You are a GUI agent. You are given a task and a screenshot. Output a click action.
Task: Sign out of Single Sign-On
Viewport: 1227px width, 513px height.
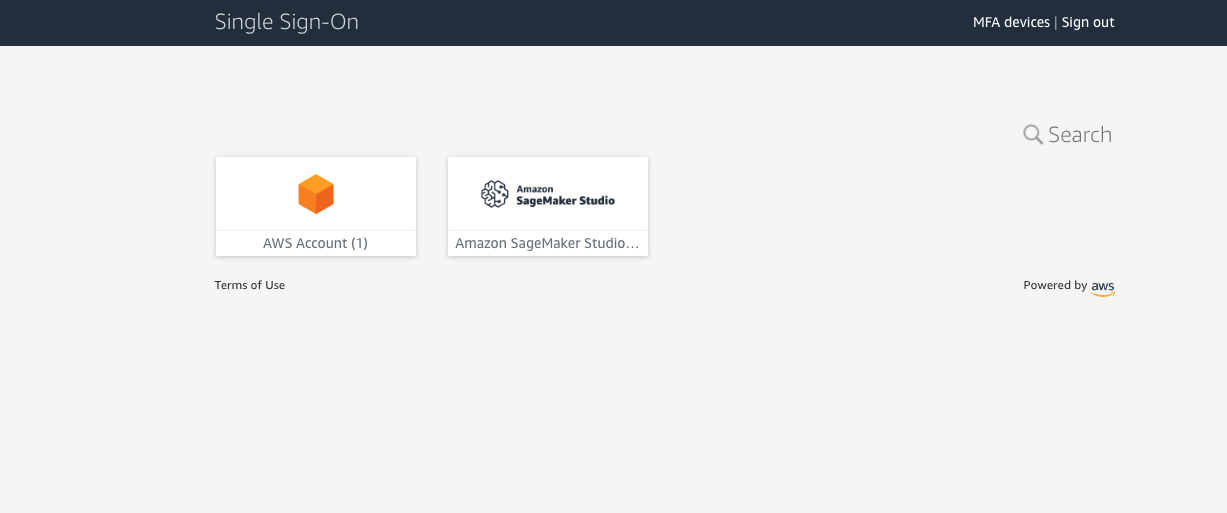click(x=1088, y=22)
